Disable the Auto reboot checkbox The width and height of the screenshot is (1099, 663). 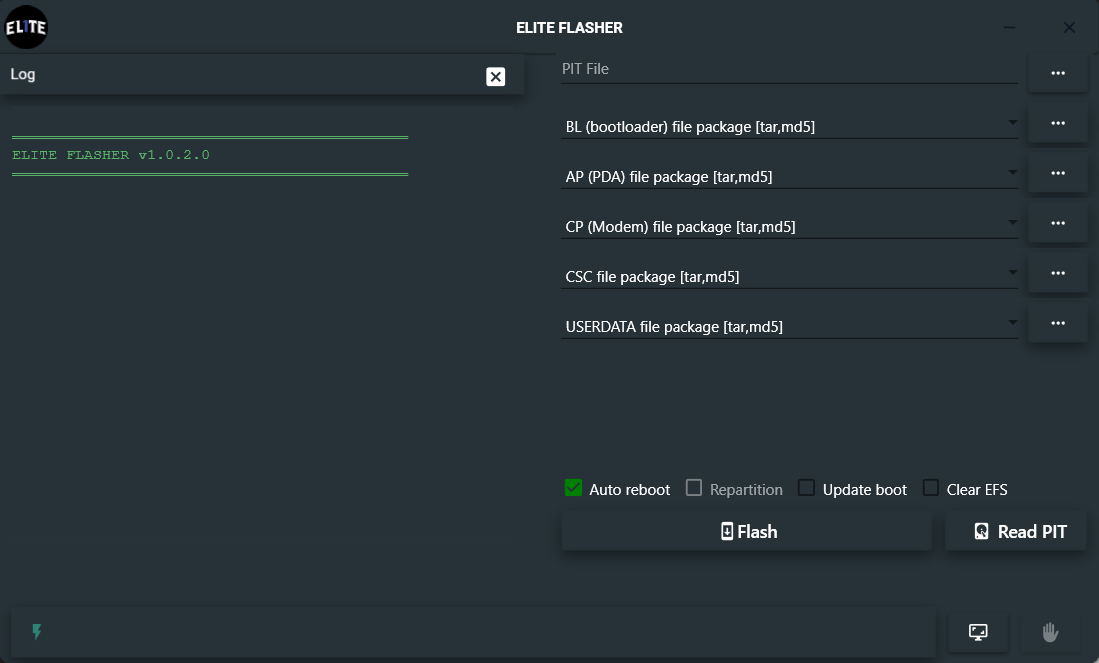[x=573, y=488]
